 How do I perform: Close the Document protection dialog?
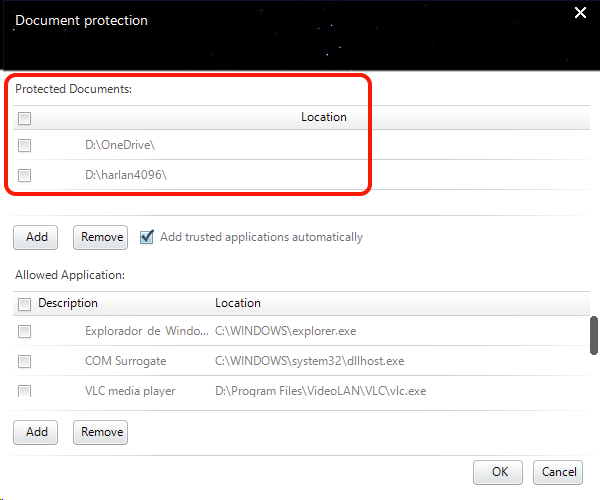coord(579,13)
